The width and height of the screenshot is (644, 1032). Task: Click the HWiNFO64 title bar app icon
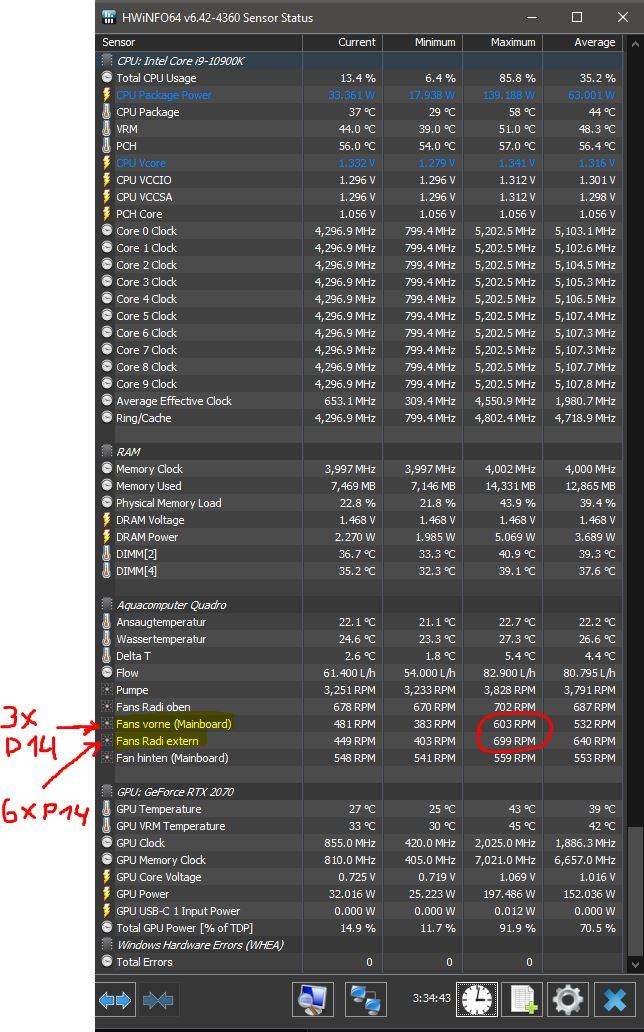point(109,17)
